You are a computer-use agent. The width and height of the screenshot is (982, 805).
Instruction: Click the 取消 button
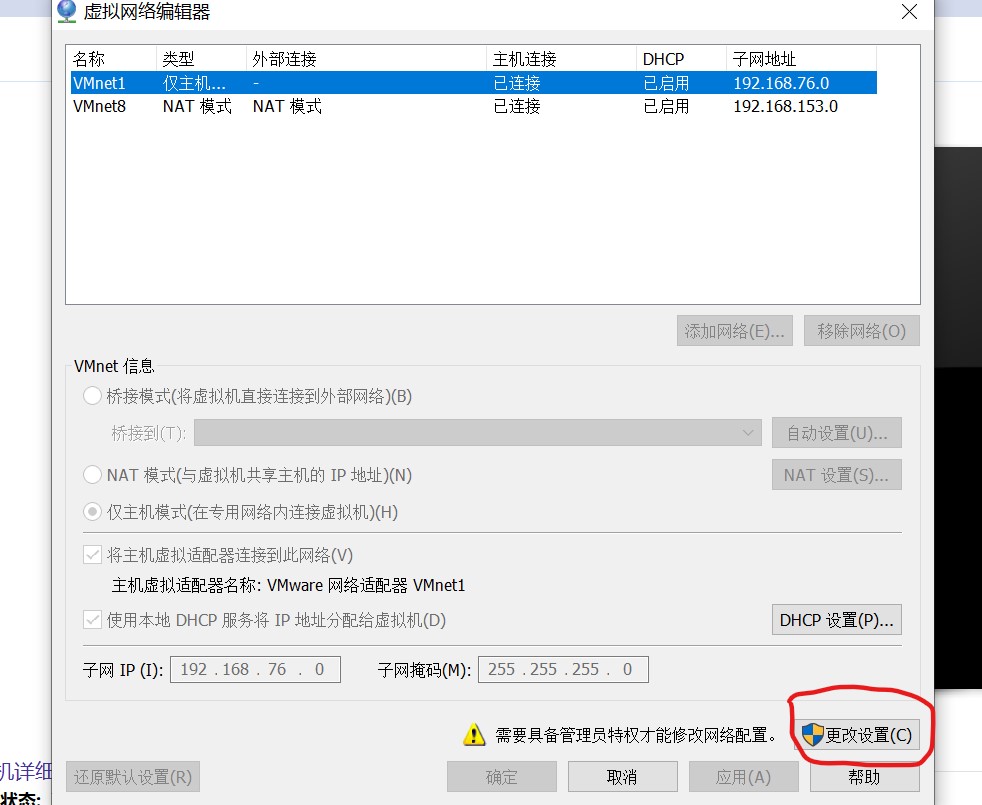point(623,777)
